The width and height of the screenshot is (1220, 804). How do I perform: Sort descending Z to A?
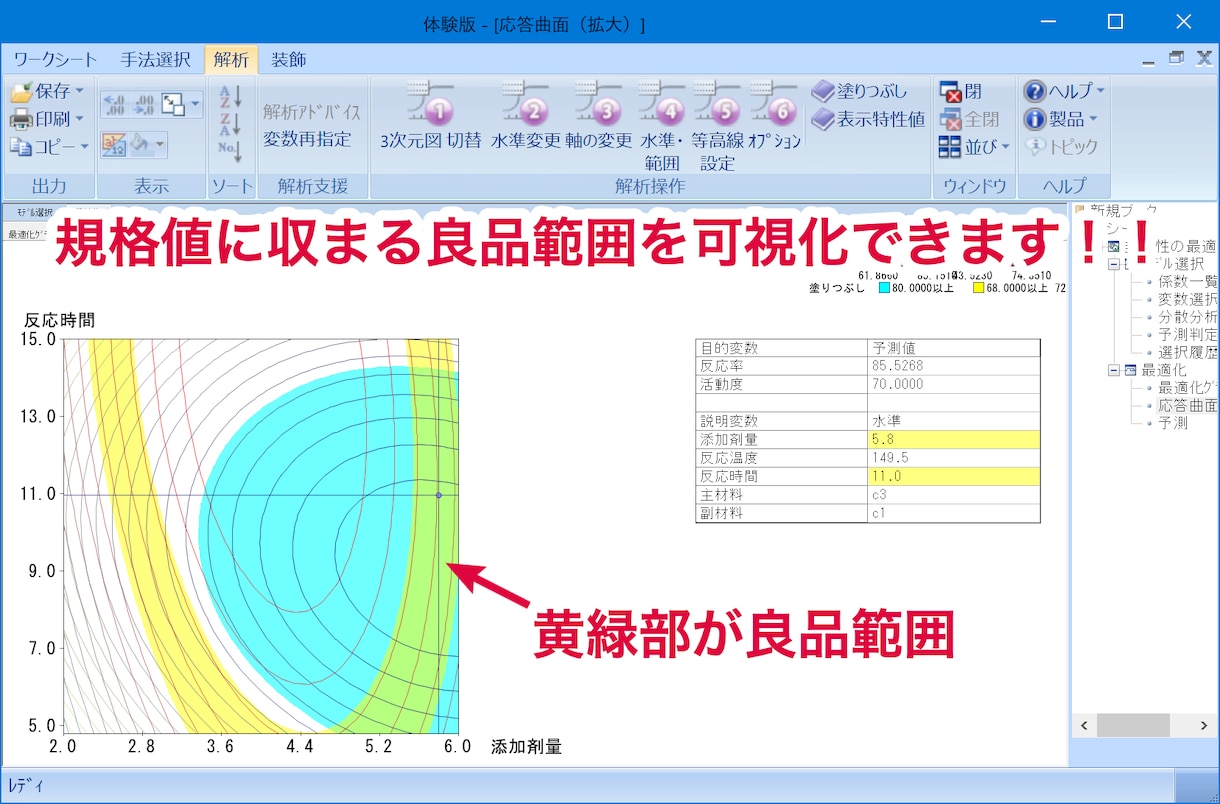pyautogui.click(x=231, y=124)
